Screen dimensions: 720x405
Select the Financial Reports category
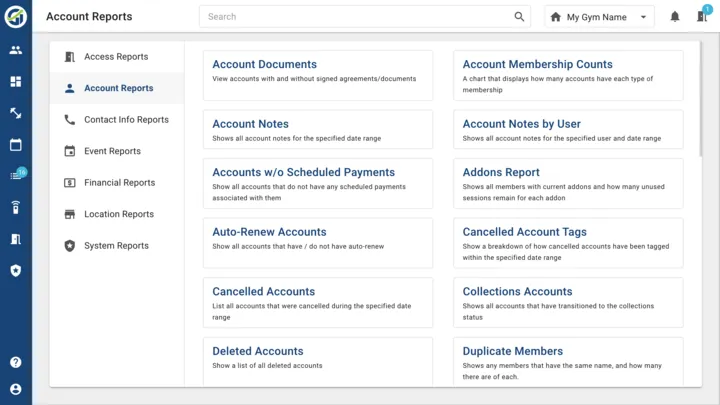pos(117,183)
